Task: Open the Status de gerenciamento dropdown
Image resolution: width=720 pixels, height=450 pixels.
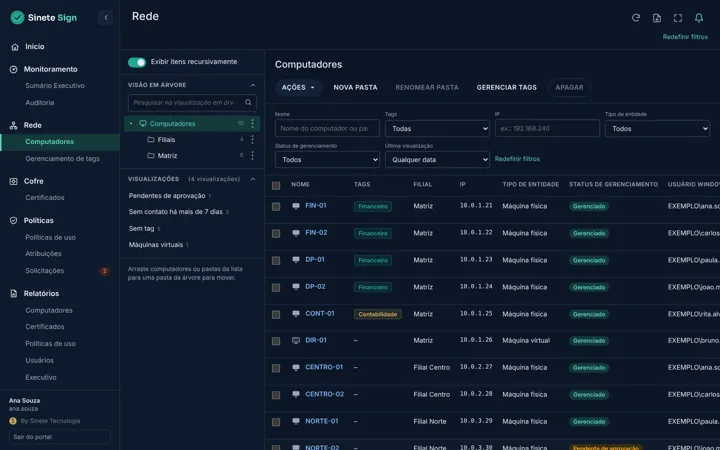Action: 327,160
